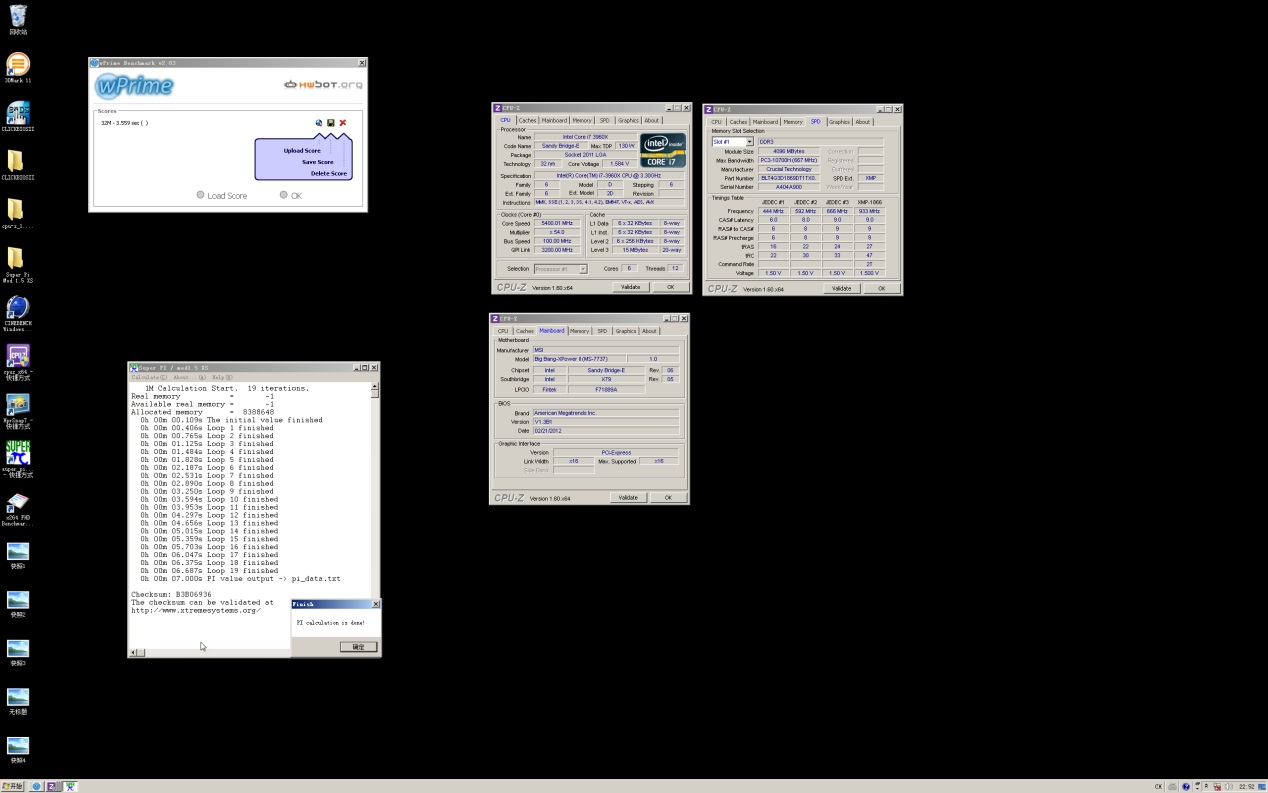Select the fourth image file icon on desktop

point(18,697)
